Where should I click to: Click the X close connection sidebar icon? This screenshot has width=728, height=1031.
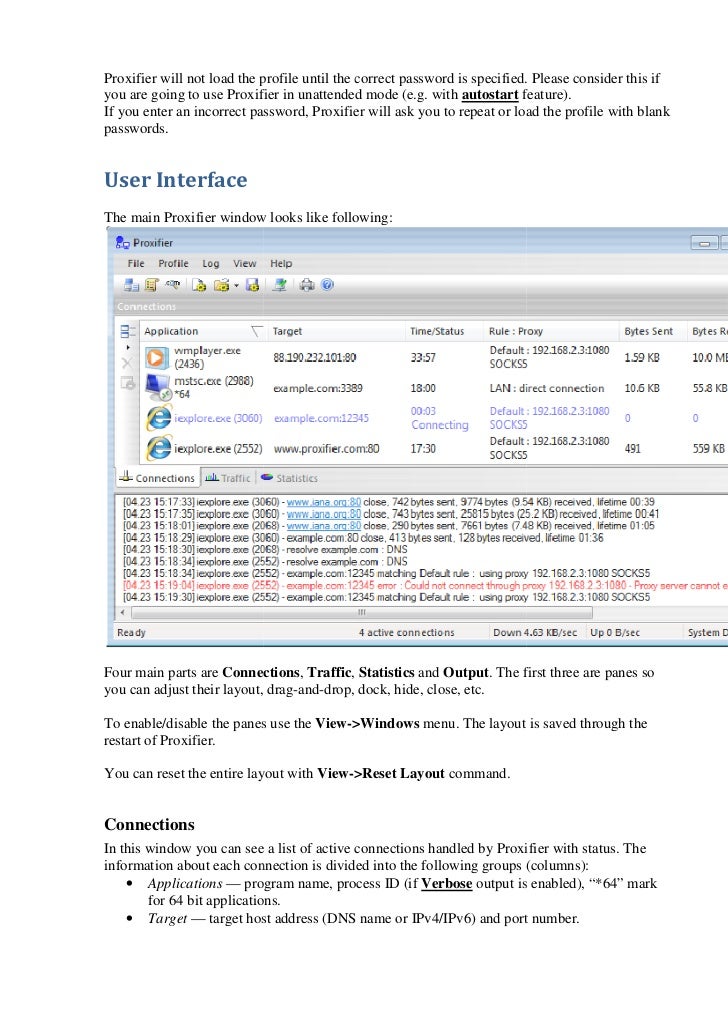(x=128, y=362)
